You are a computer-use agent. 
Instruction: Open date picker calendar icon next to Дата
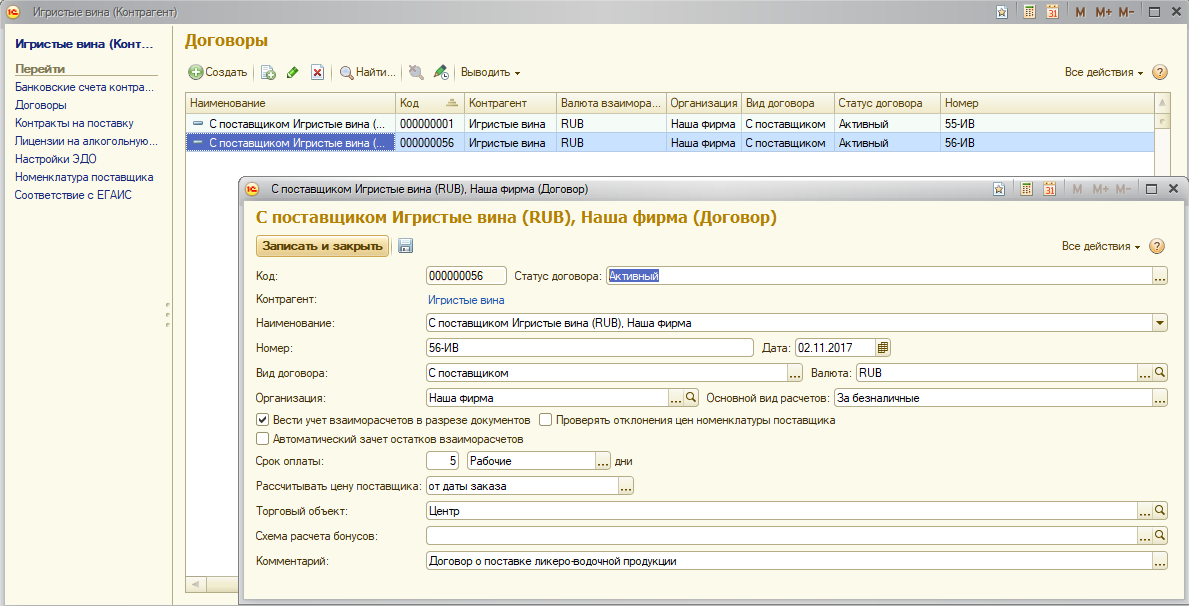tap(883, 348)
